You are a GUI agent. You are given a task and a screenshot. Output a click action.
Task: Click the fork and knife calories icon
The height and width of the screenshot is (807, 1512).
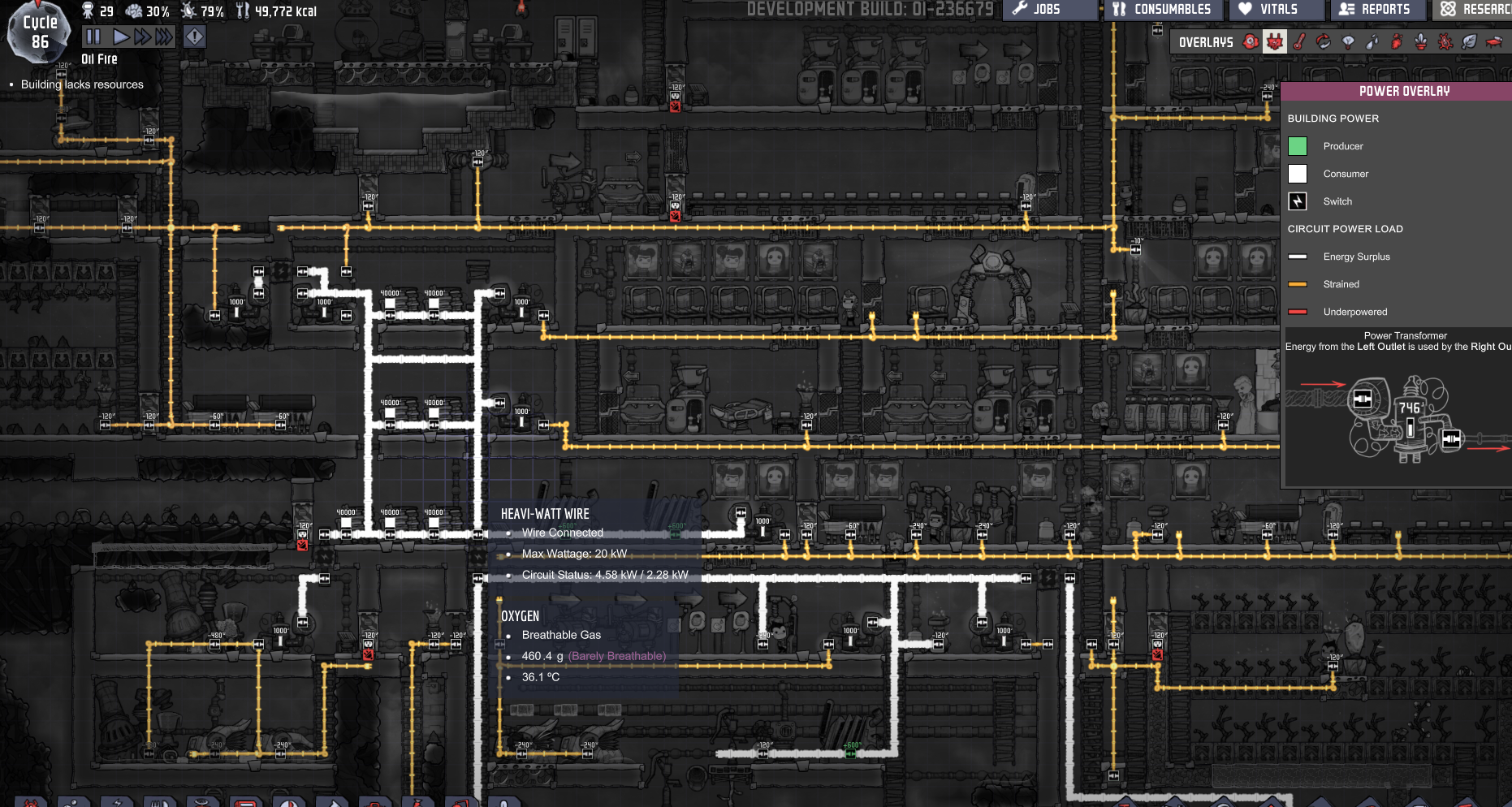pyautogui.click(x=243, y=11)
